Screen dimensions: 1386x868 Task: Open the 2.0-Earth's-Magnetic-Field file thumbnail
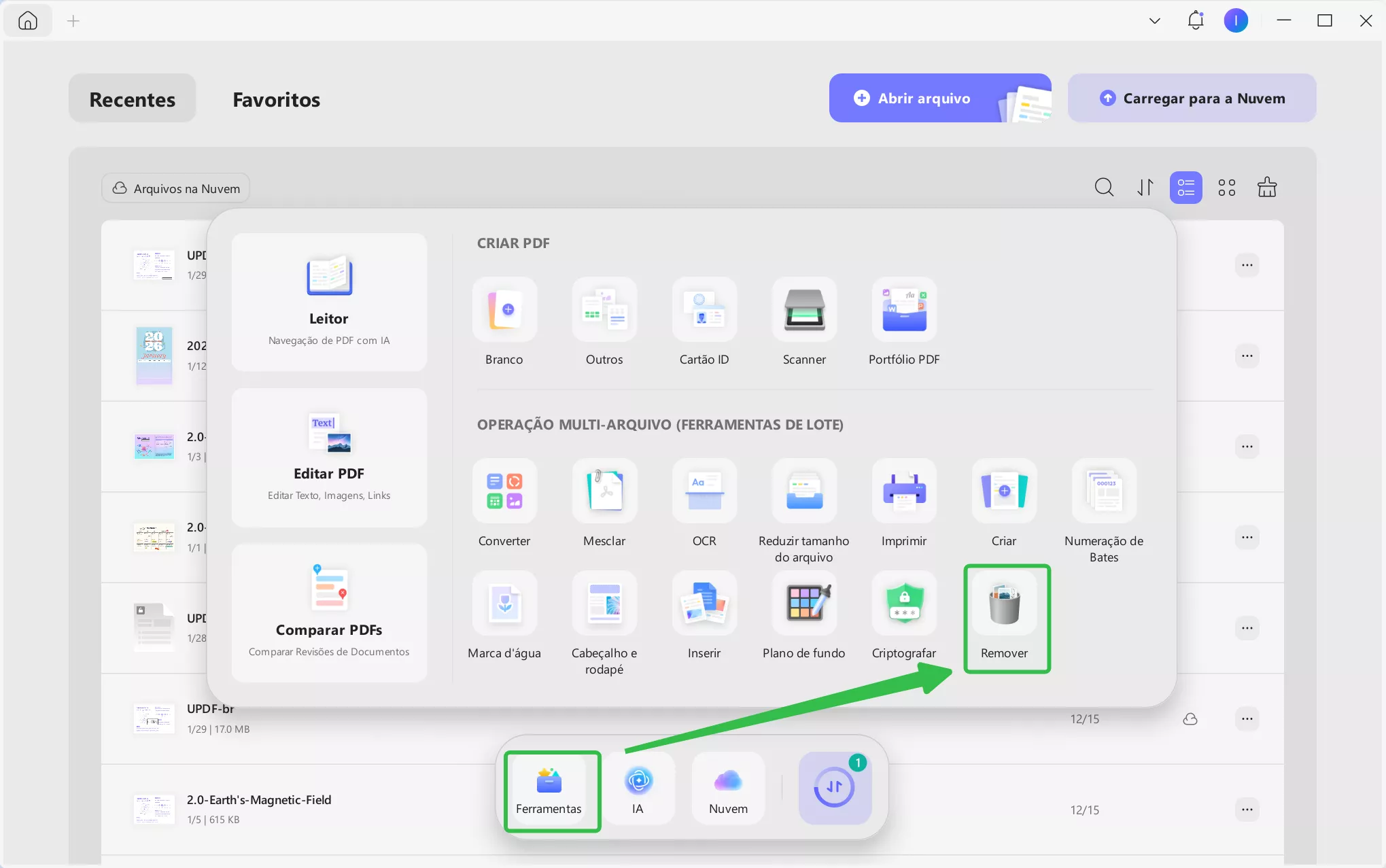click(x=154, y=809)
